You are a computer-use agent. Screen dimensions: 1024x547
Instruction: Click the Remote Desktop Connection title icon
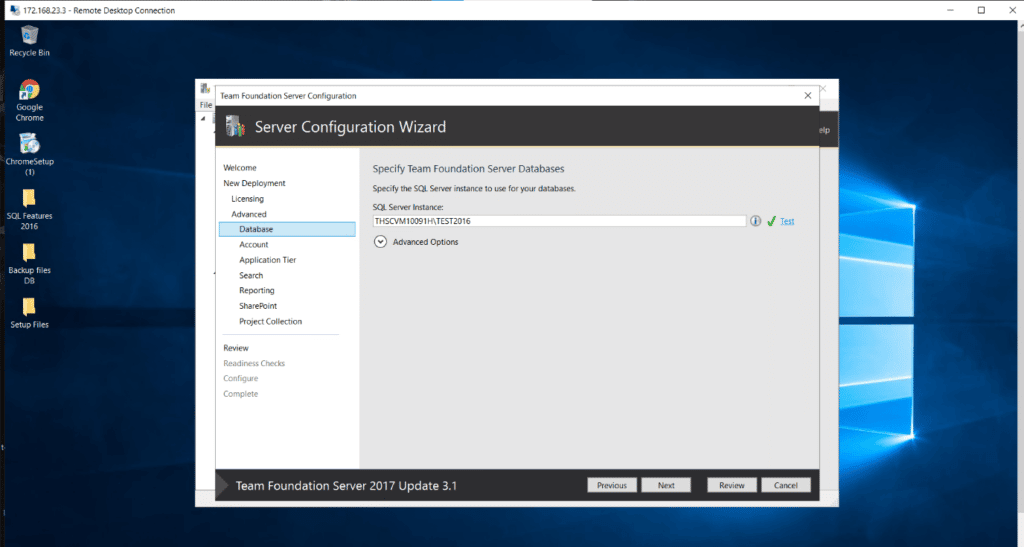(14, 10)
